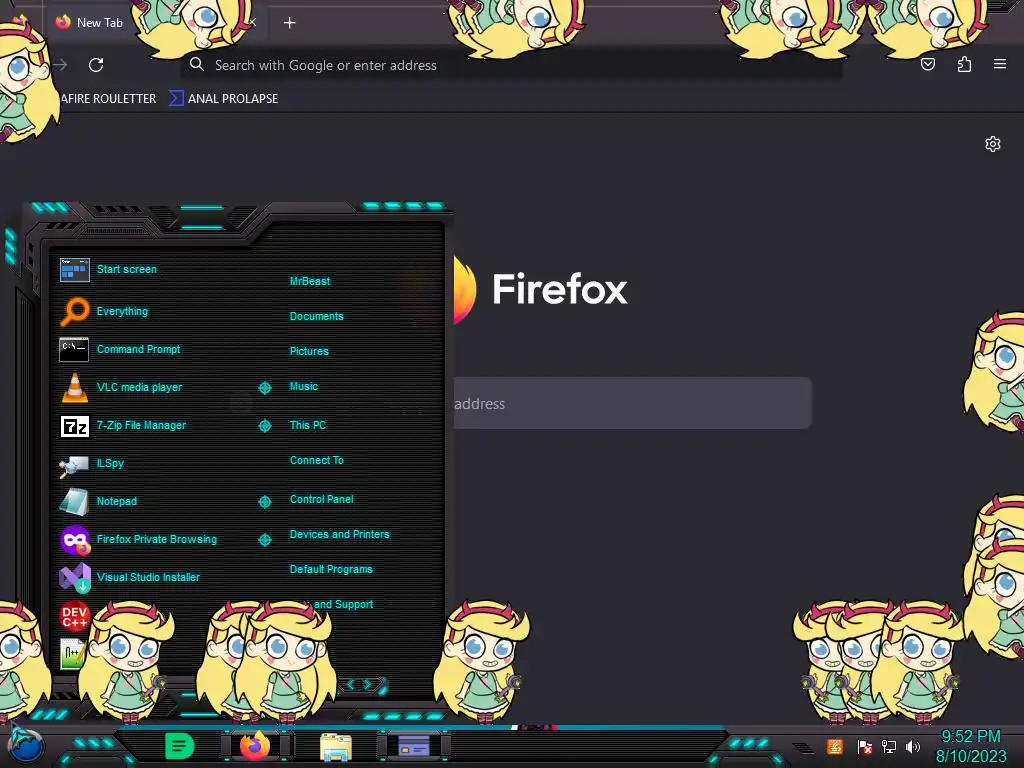Click the ILSpy icon in the start menu

[74, 465]
